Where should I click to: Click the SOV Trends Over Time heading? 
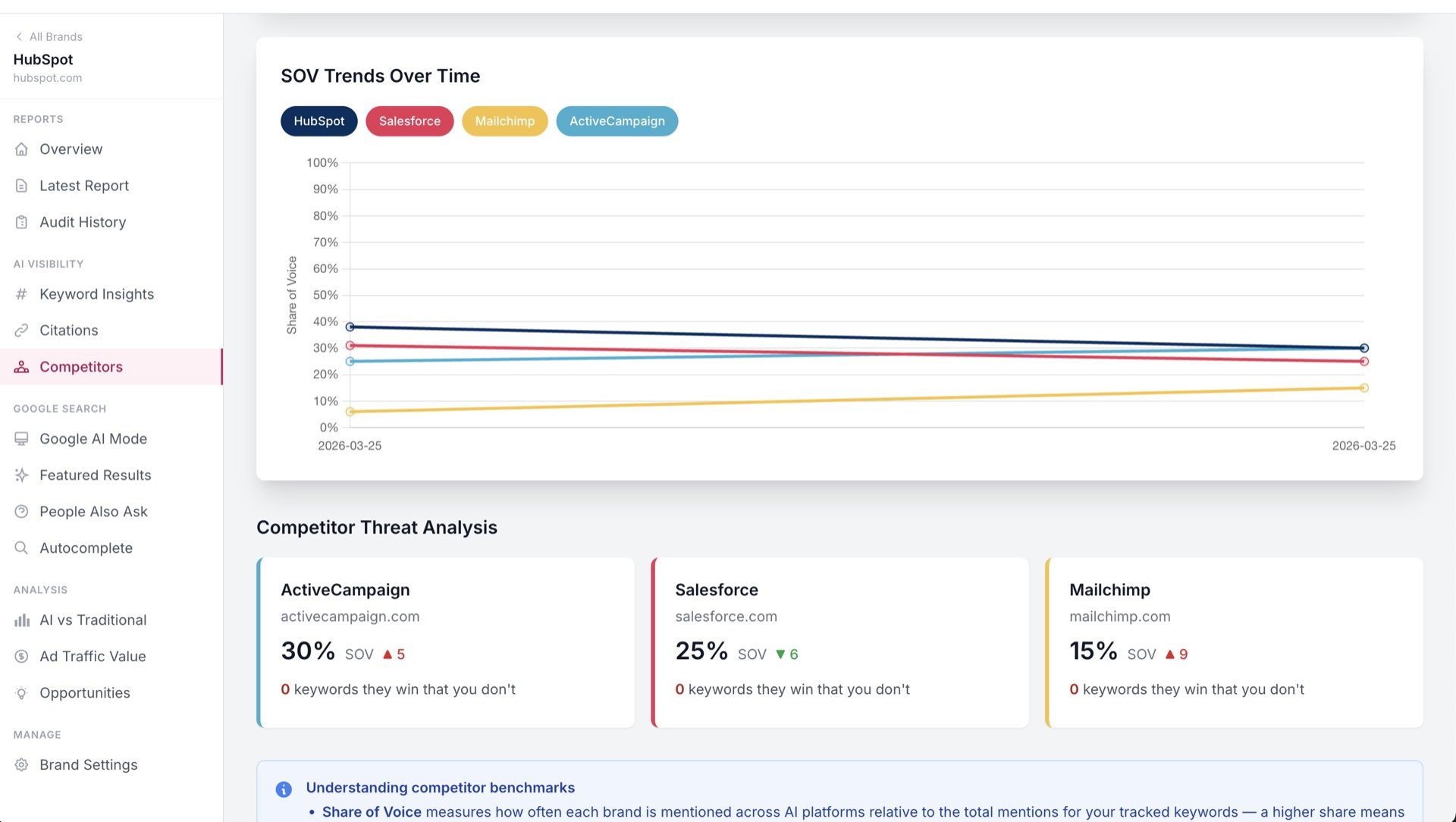[x=380, y=76]
